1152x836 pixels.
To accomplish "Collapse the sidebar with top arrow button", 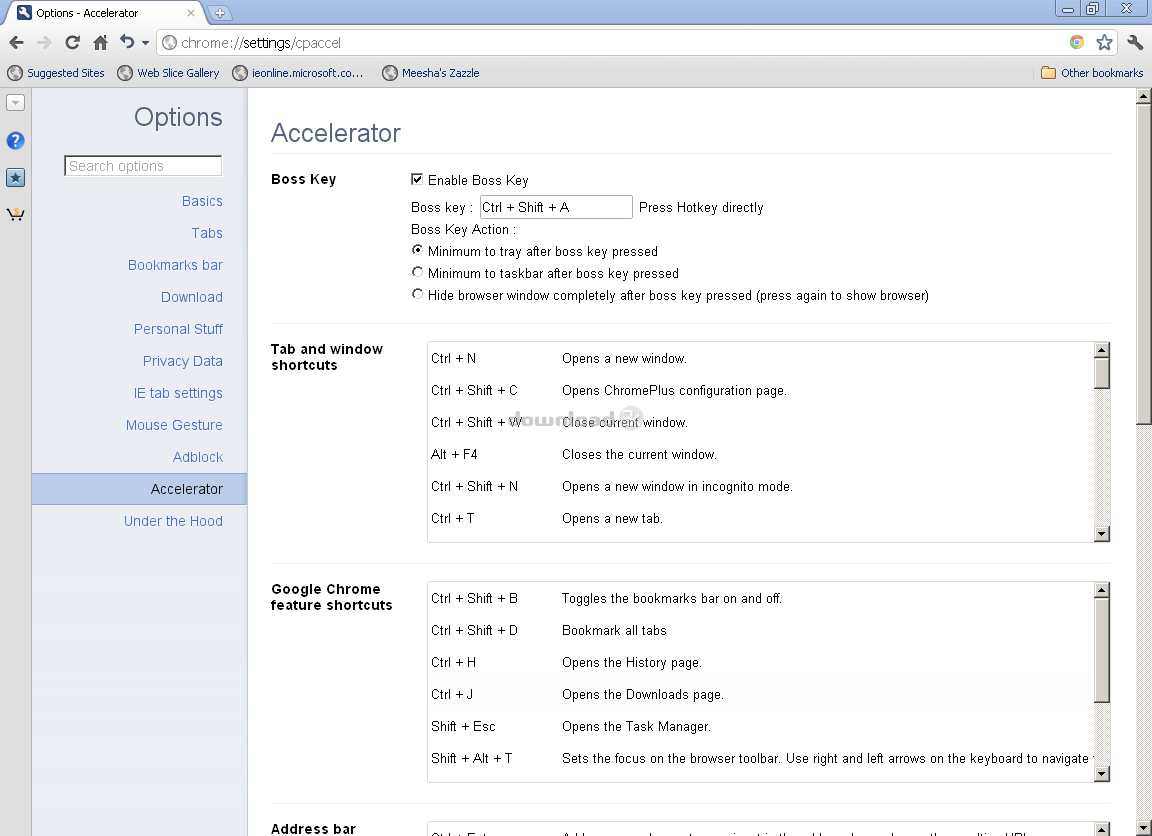I will [x=15, y=103].
